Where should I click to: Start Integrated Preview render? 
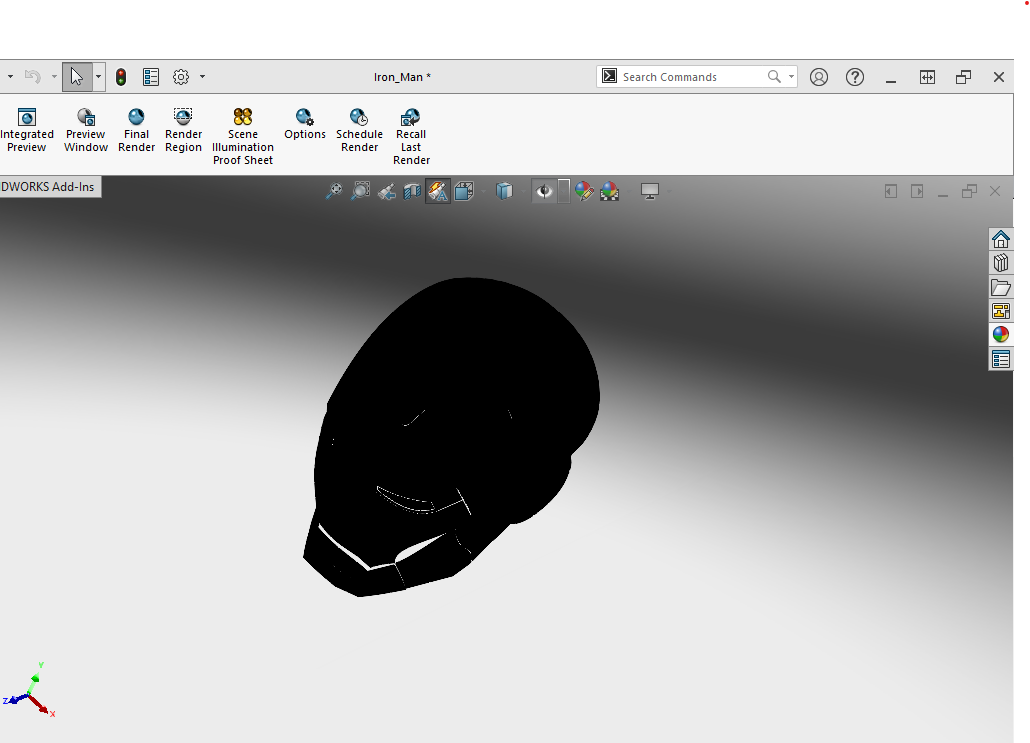point(26,130)
